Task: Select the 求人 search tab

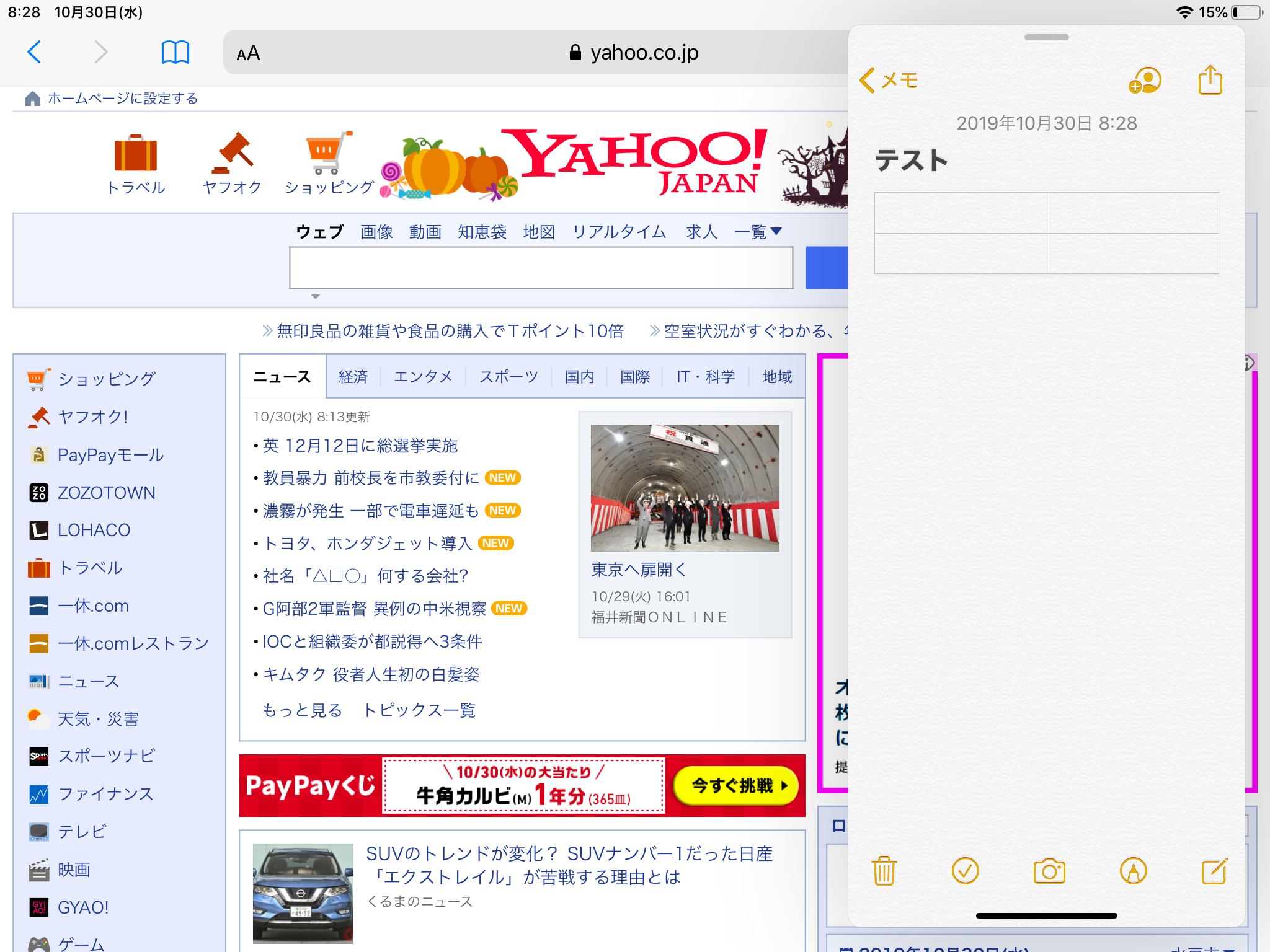Action: (x=701, y=232)
